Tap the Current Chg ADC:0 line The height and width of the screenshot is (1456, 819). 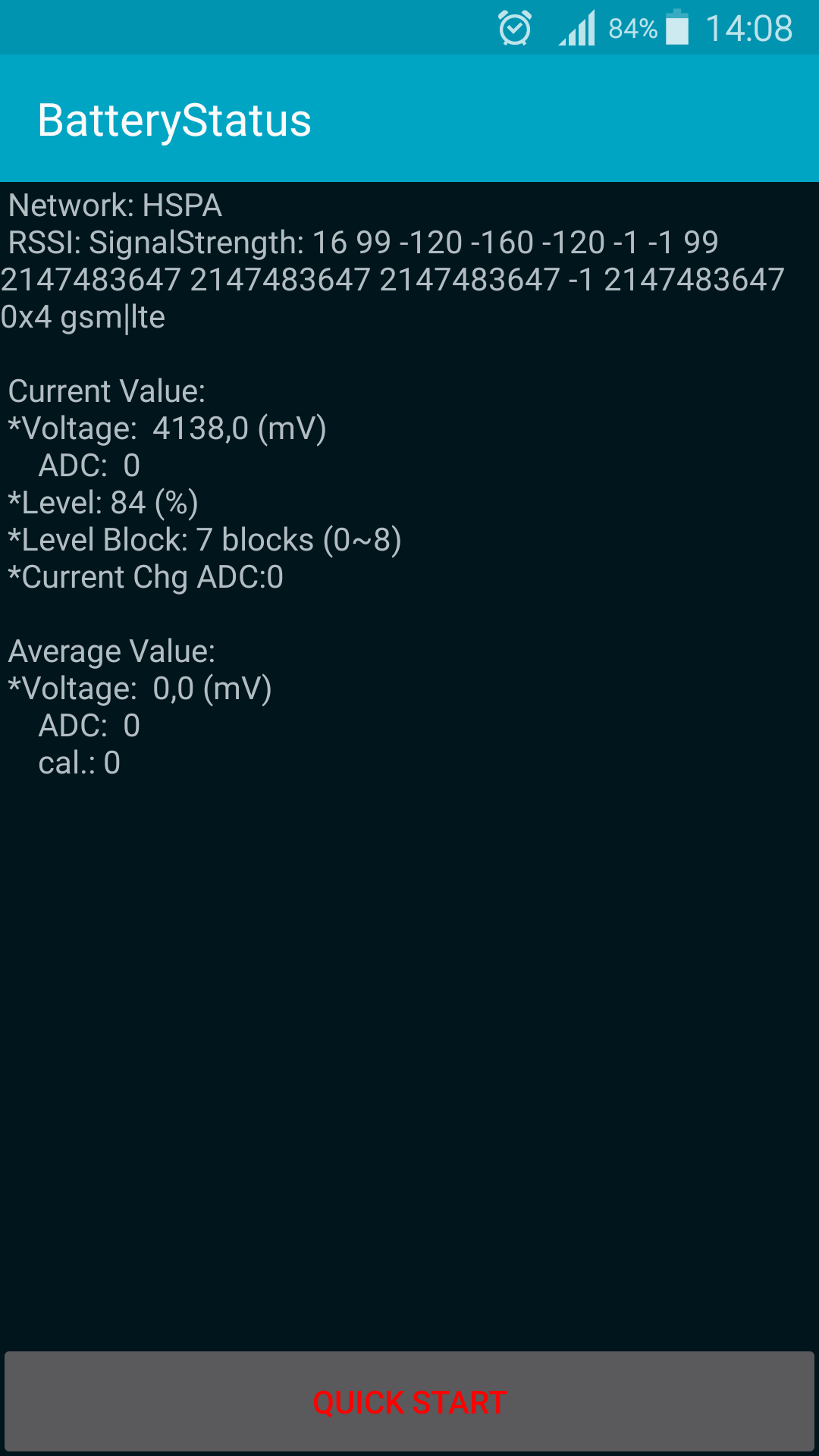[146, 577]
